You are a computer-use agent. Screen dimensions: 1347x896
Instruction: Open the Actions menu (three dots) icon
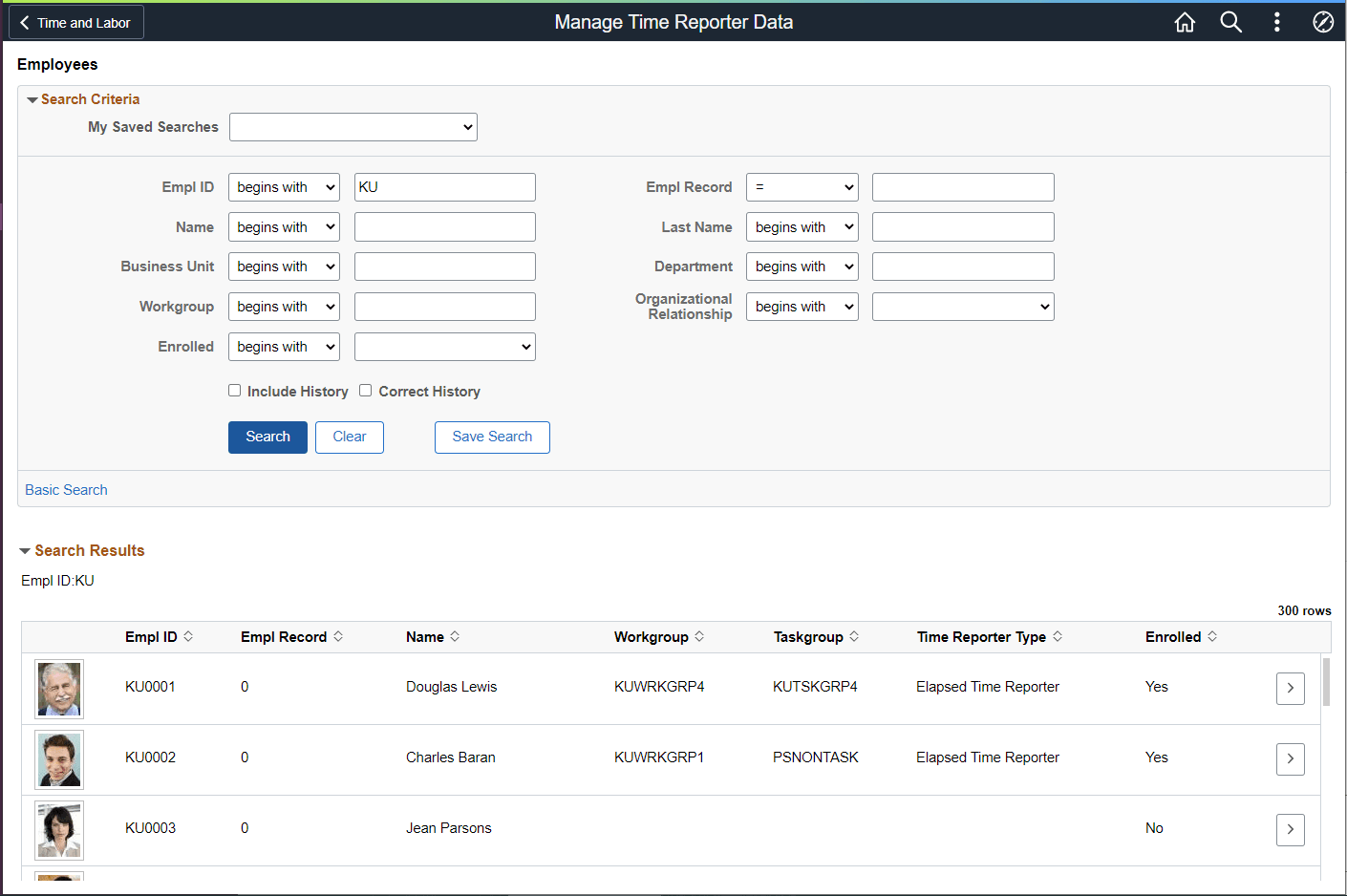pos(1277,21)
